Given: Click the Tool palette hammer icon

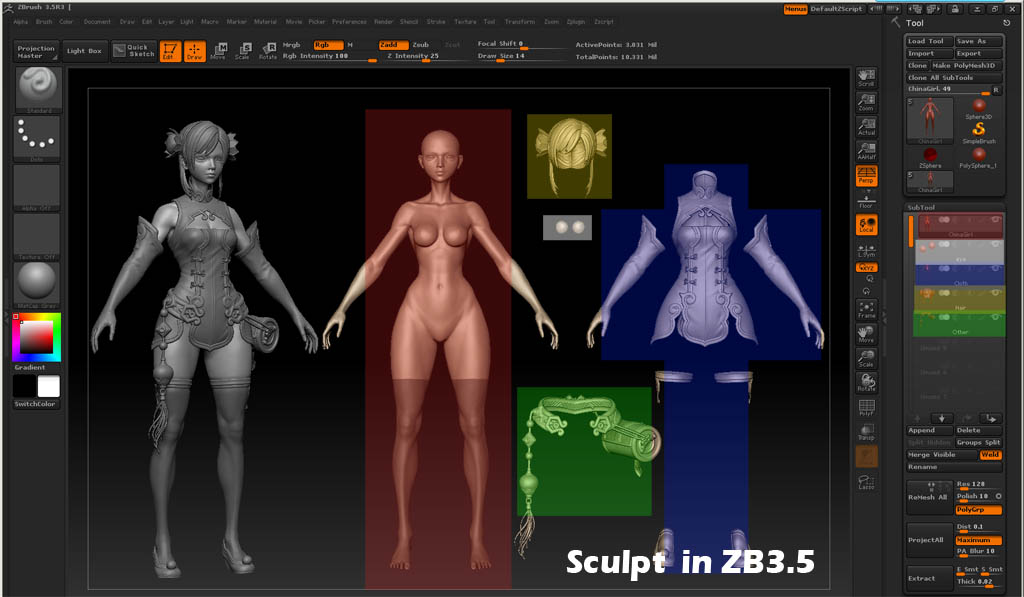Looking at the screenshot, I should (895, 22).
